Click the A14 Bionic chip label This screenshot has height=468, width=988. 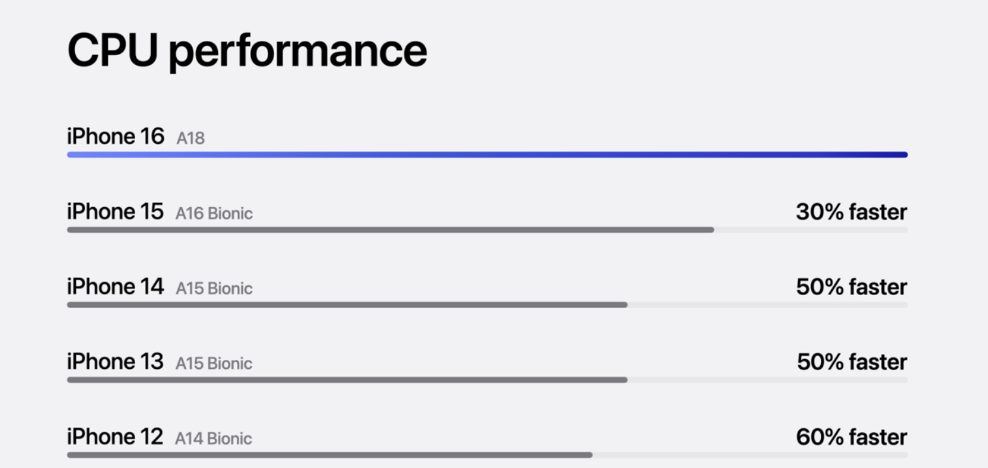pos(214,438)
